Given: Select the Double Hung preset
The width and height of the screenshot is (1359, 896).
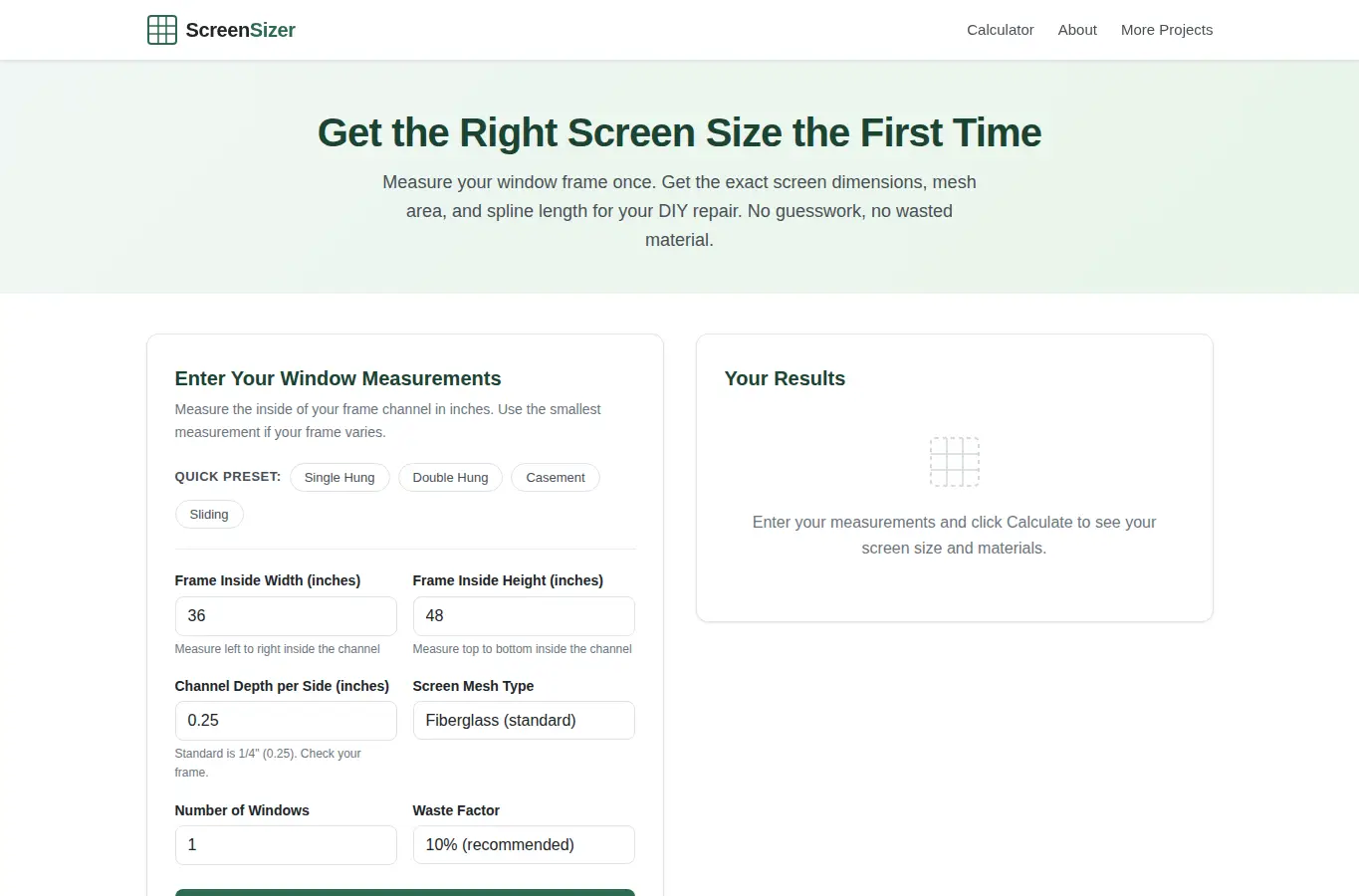Looking at the screenshot, I should [x=450, y=478].
